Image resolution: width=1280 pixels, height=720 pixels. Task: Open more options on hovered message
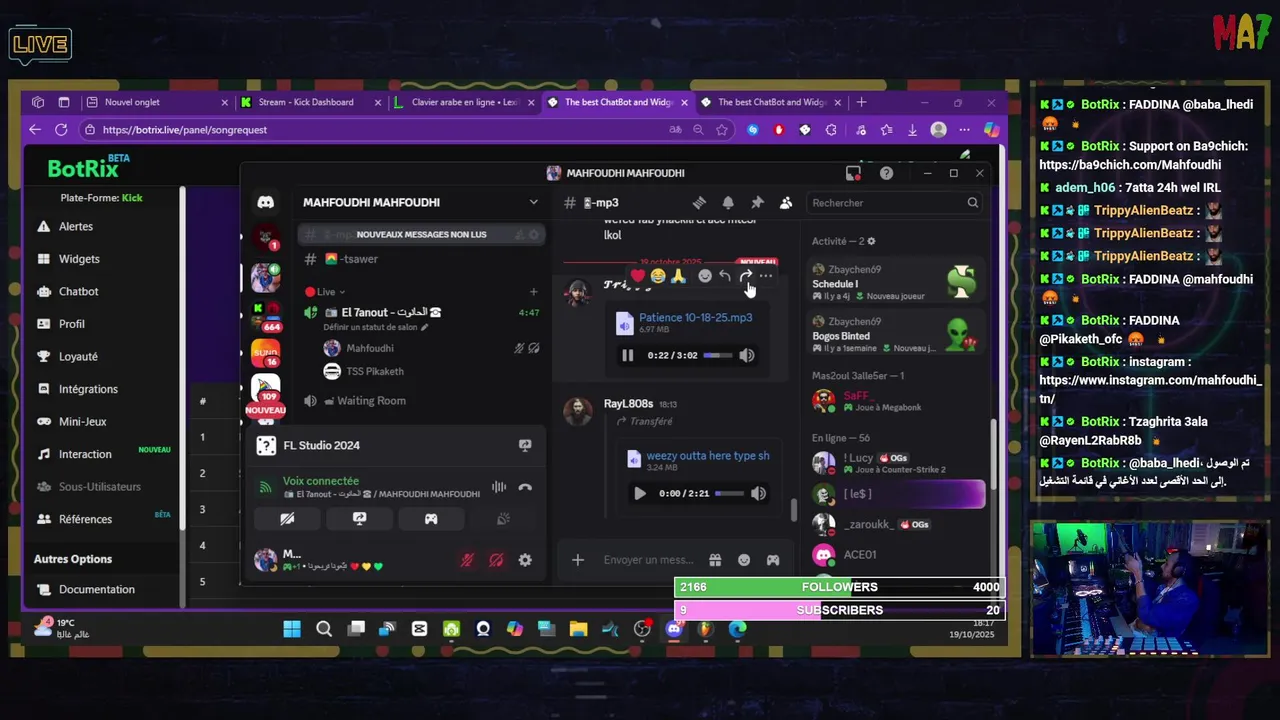pyautogui.click(x=765, y=276)
